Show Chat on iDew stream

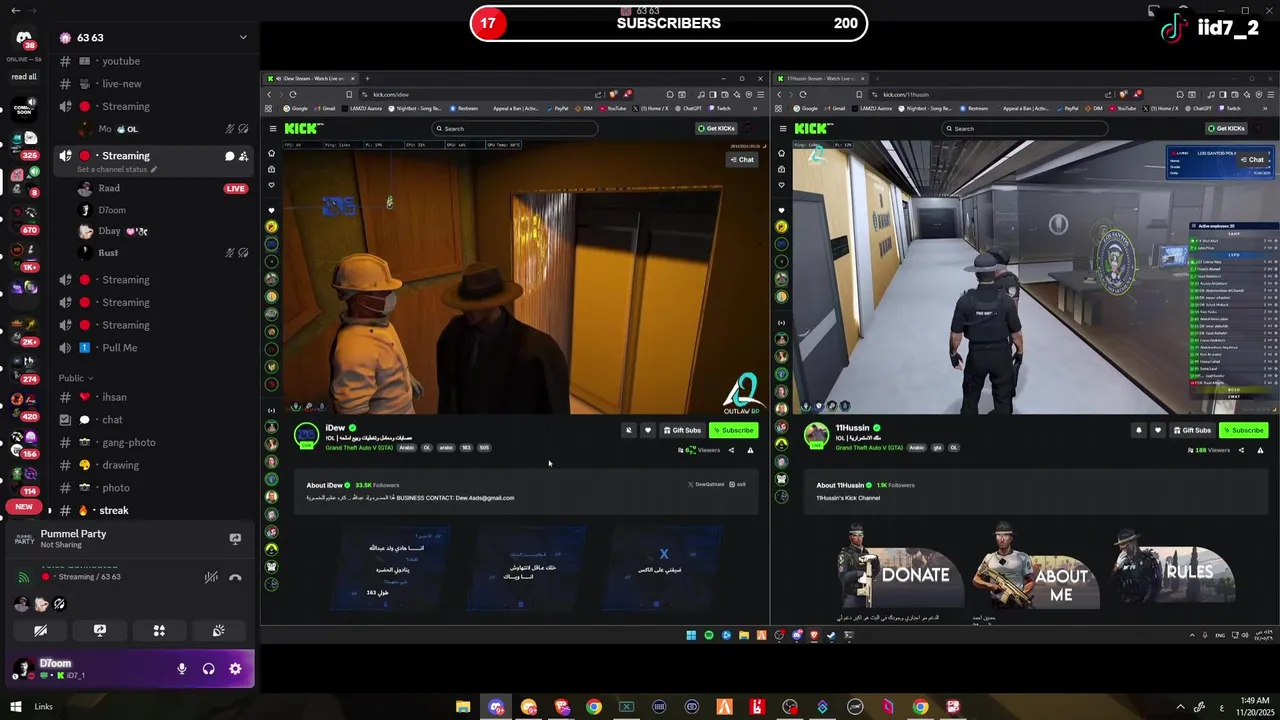click(742, 160)
